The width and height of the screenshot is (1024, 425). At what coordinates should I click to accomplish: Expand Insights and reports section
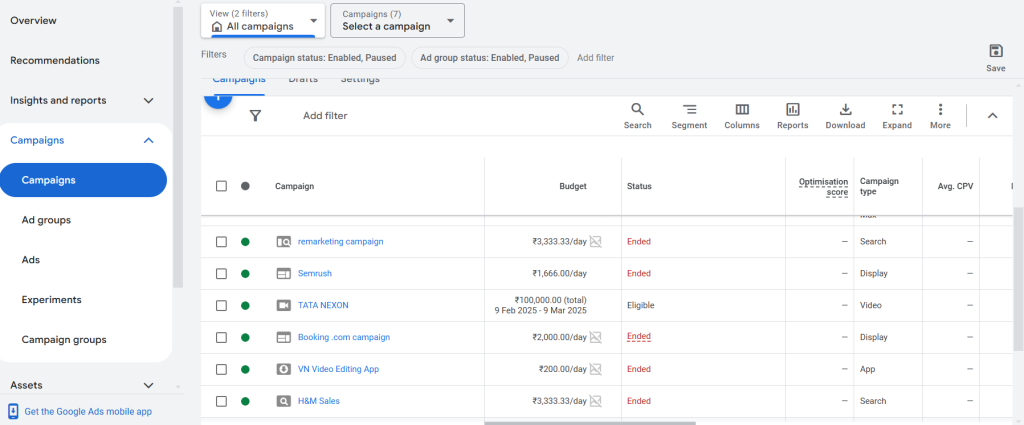coord(148,101)
